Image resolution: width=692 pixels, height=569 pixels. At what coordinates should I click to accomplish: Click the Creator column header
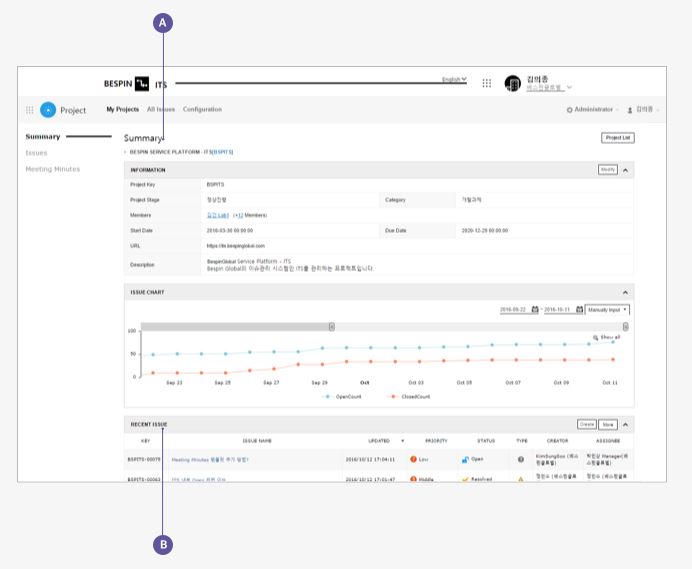point(557,441)
